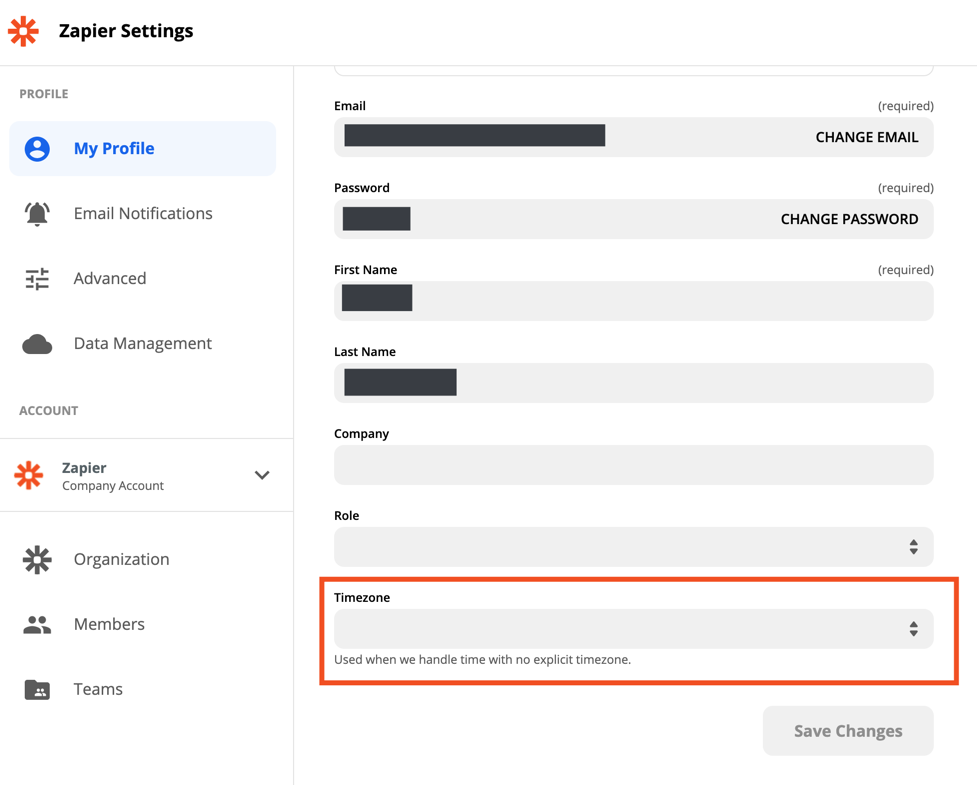Expand the Zapier Company Account chevron
The height and width of the screenshot is (785, 977).
[262, 475]
